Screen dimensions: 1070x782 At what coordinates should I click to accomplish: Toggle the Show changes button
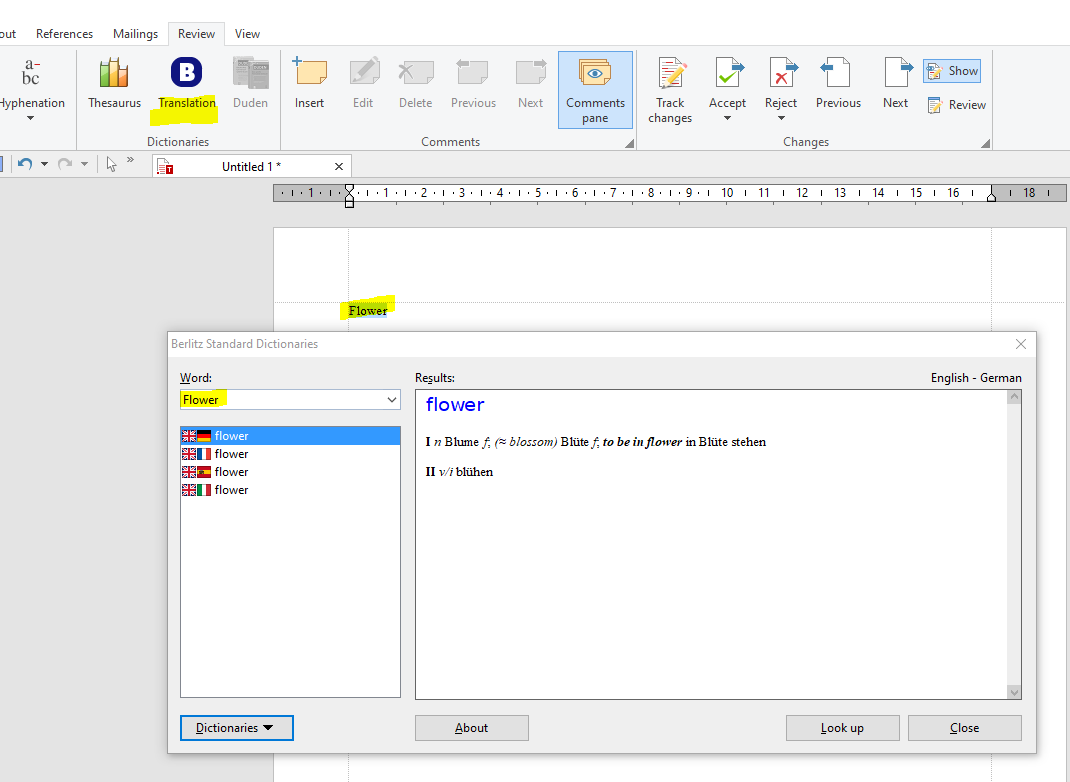[x=951, y=71]
